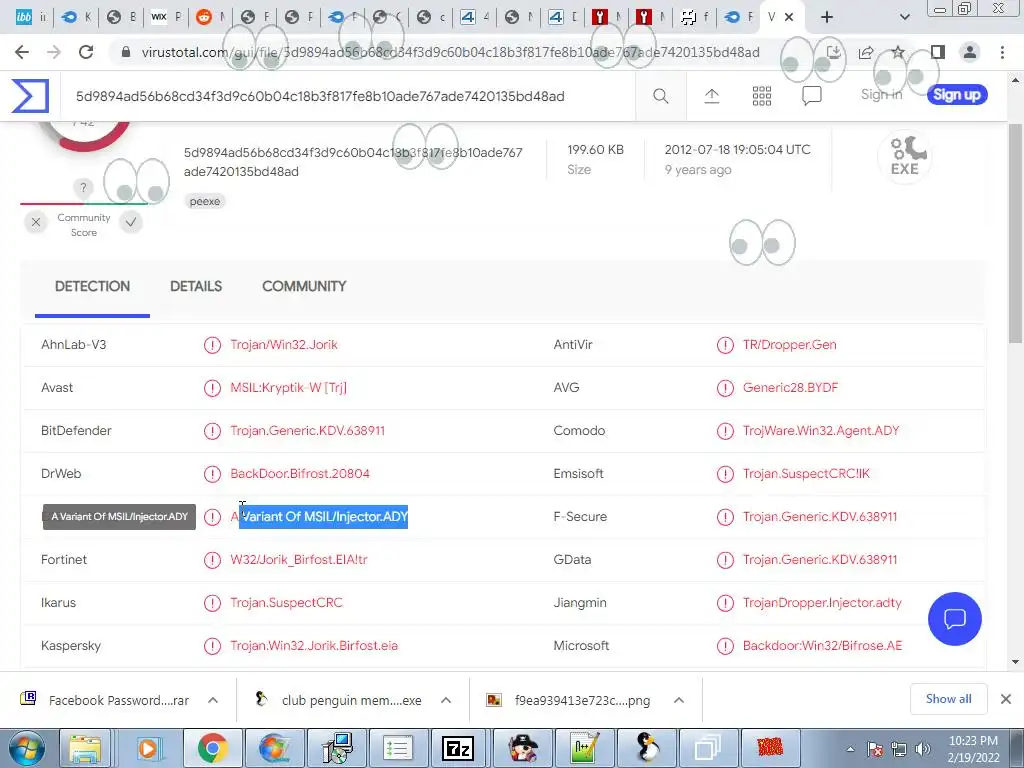Click the peexe tag
Screen dimensions: 1024x768
tap(204, 201)
